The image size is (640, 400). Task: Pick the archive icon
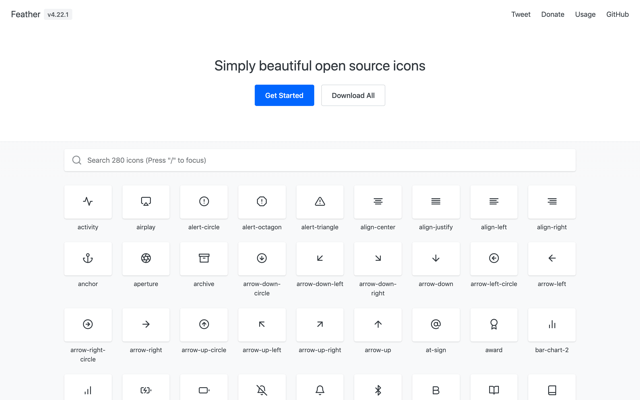pyautogui.click(x=204, y=258)
